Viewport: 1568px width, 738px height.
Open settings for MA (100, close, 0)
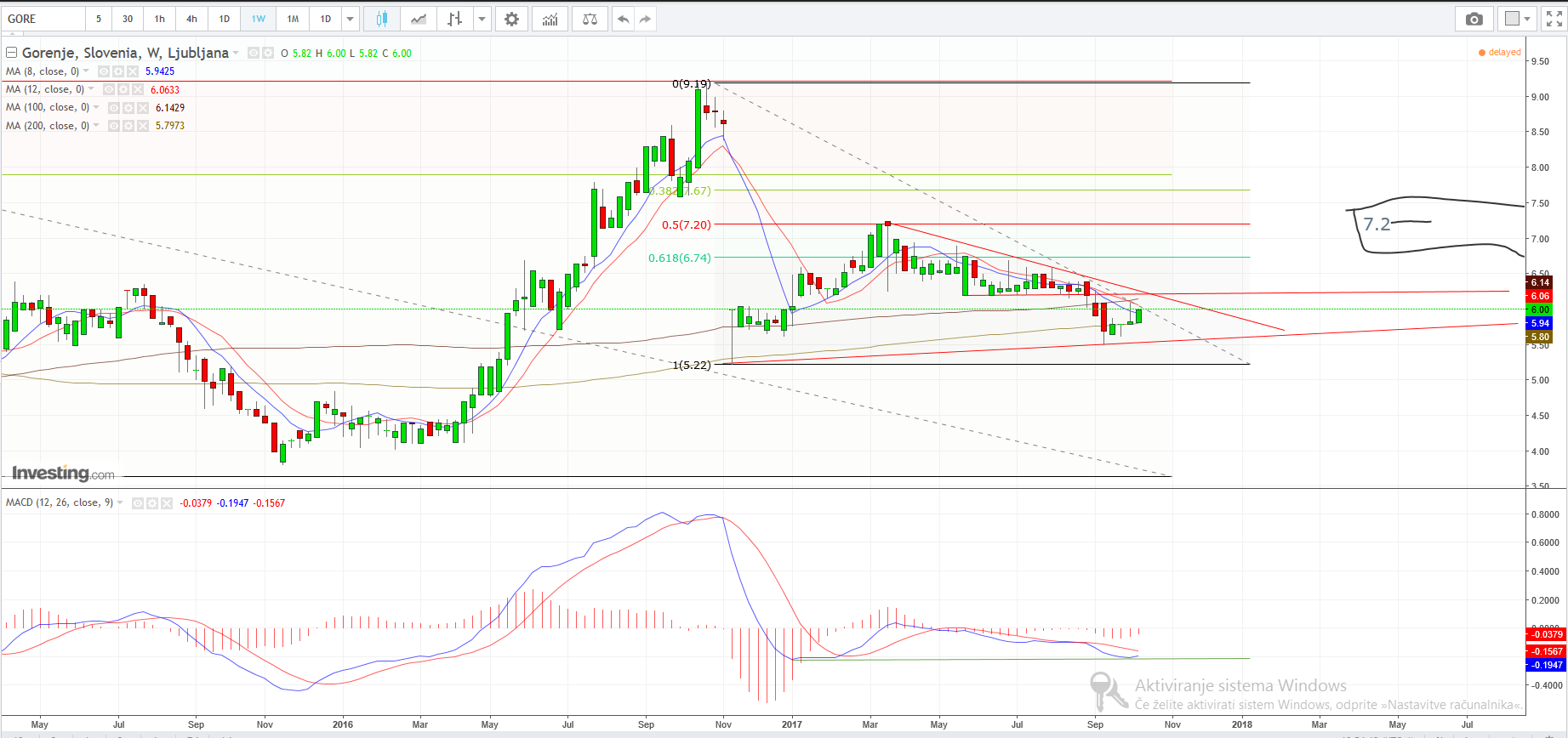pyautogui.click(x=128, y=108)
